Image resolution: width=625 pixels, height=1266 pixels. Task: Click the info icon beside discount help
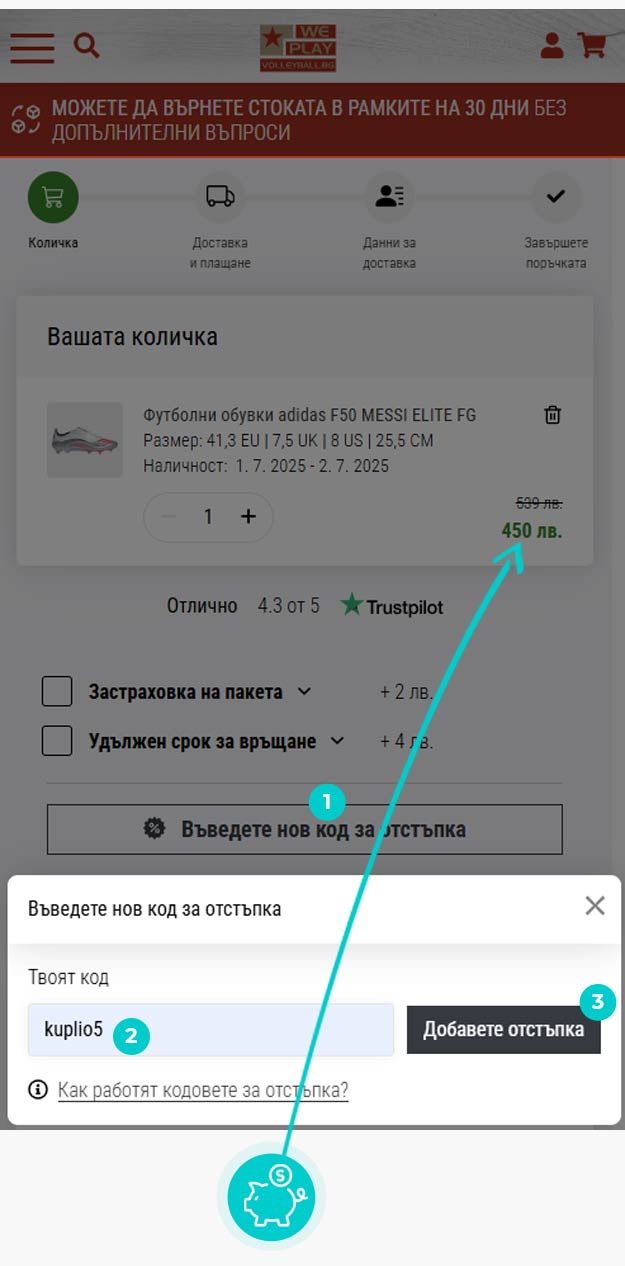[38, 1089]
